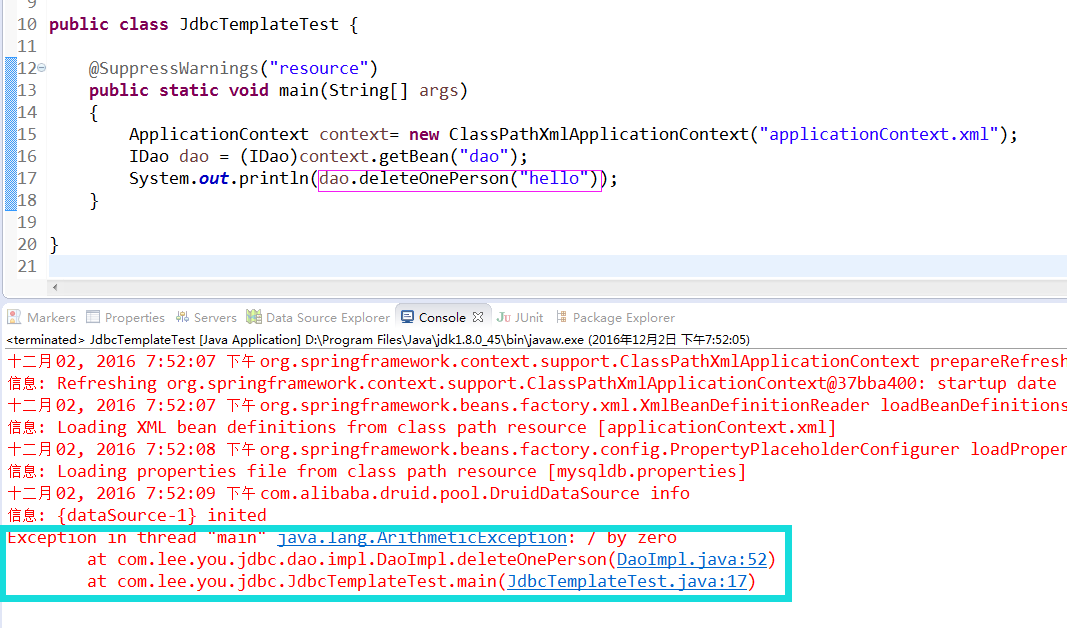The width and height of the screenshot is (1067, 628).
Task: Click the editor horizontal scrollbar left arrow
Action: click(55, 287)
